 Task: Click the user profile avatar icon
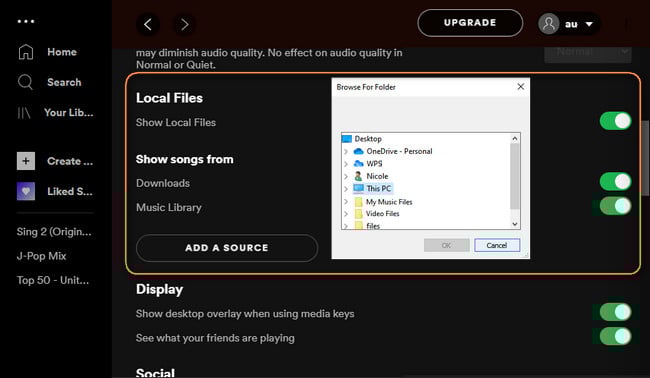click(x=548, y=24)
